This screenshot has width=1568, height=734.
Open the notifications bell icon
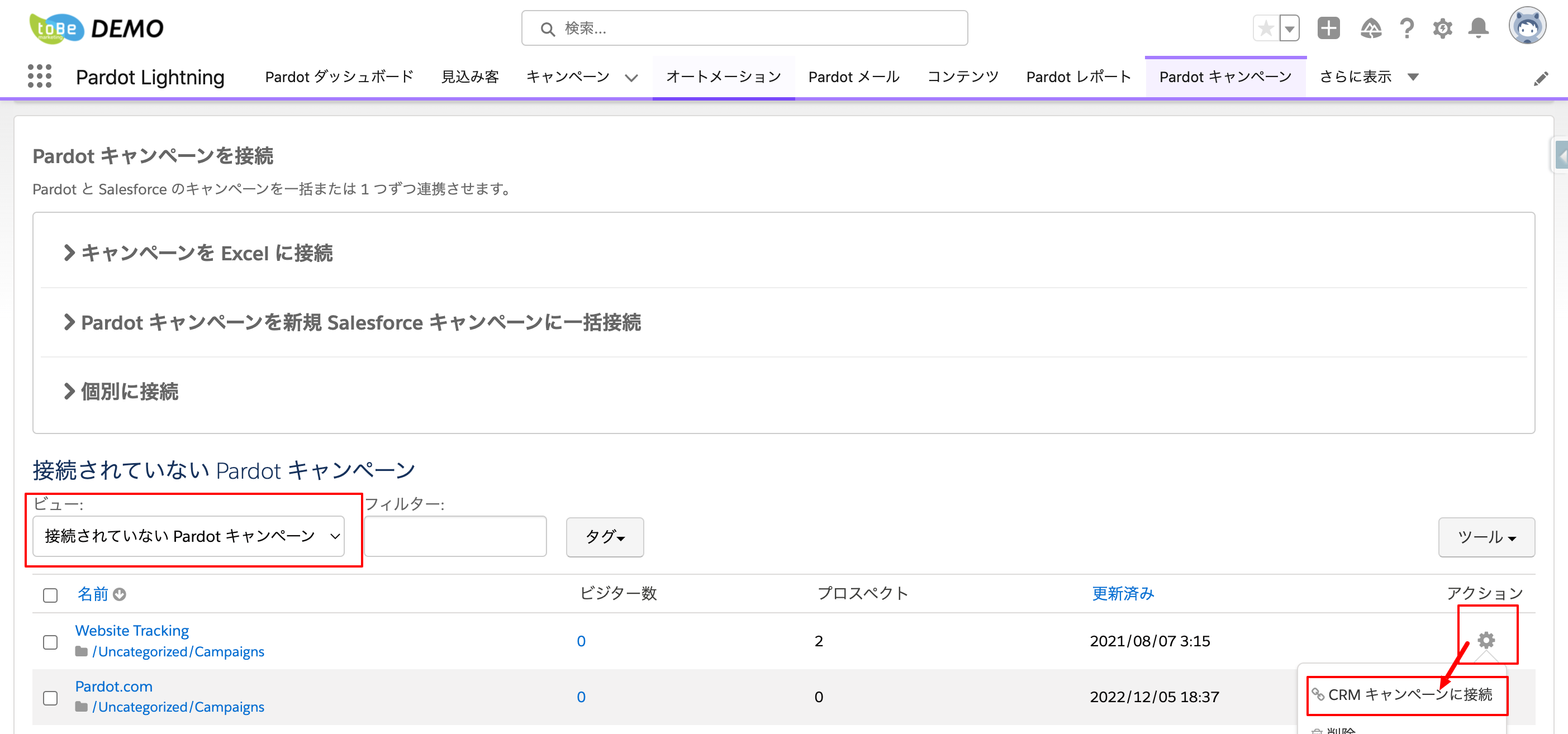point(1478,28)
